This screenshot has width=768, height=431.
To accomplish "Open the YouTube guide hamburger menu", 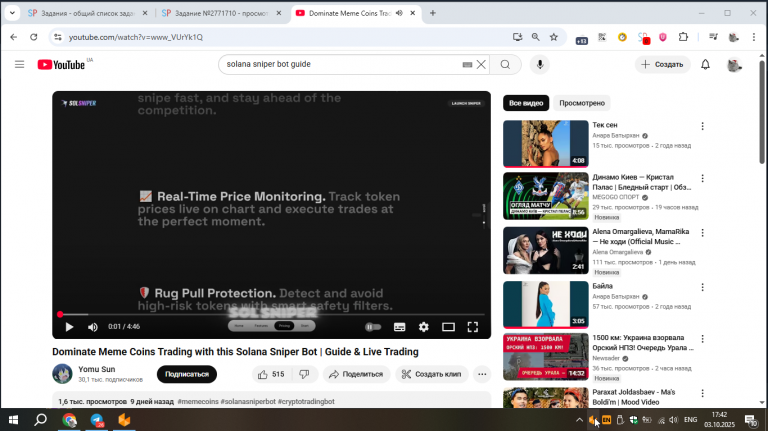I will [19, 64].
